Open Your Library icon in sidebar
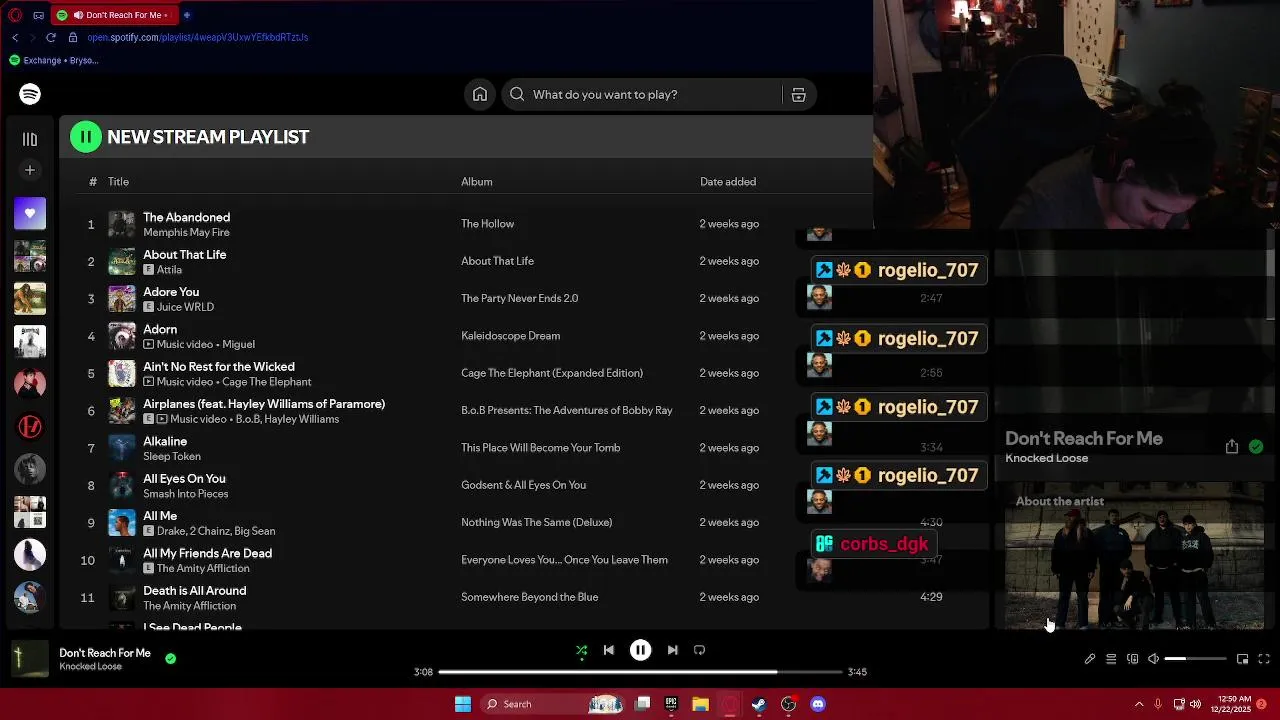The height and width of the screenshot is (720, 1280). coord(30,139)
